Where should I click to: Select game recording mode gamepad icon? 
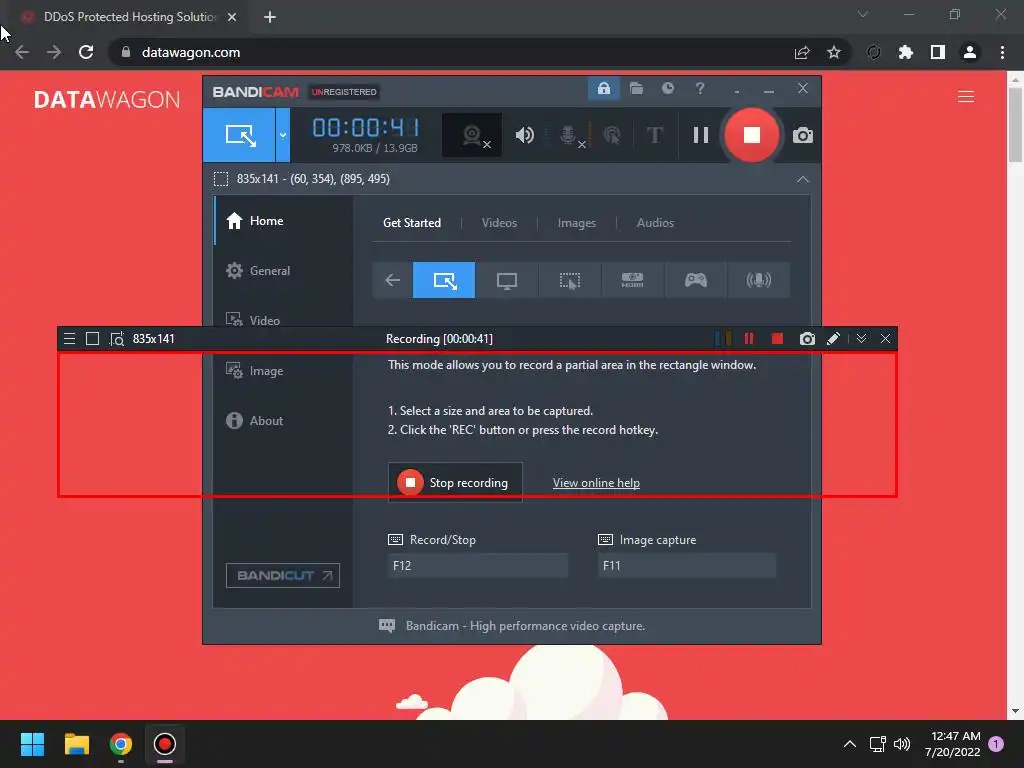[x=696, y=280]
